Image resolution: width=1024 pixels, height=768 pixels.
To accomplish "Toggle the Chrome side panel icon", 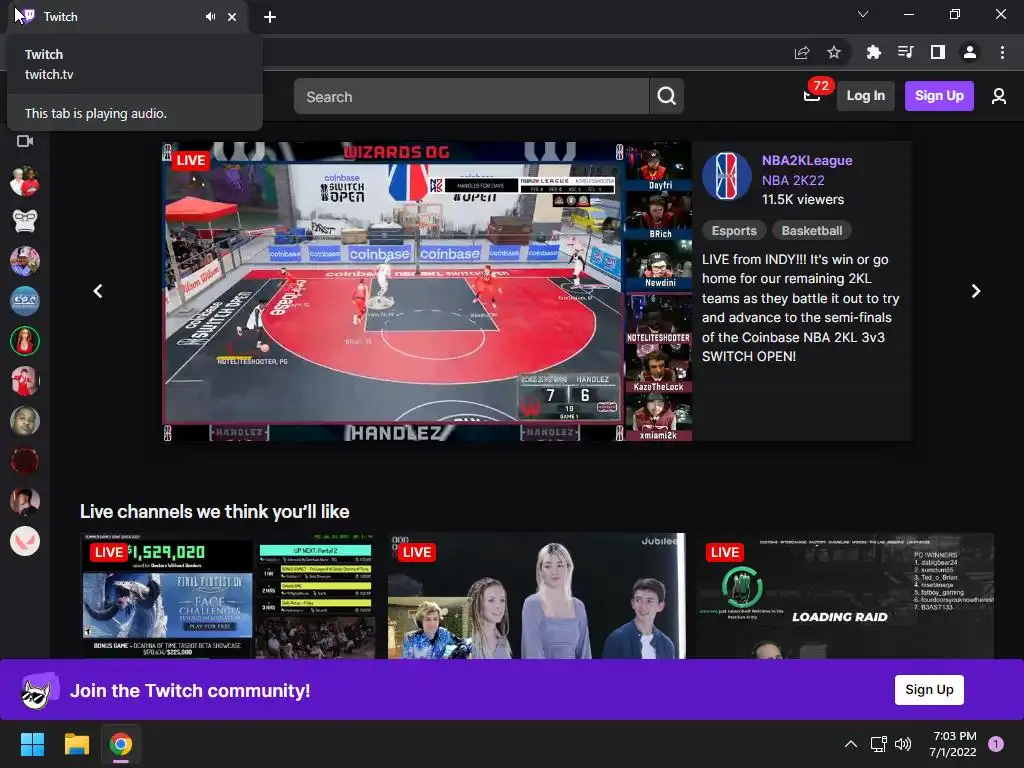I will click(937, 52).
